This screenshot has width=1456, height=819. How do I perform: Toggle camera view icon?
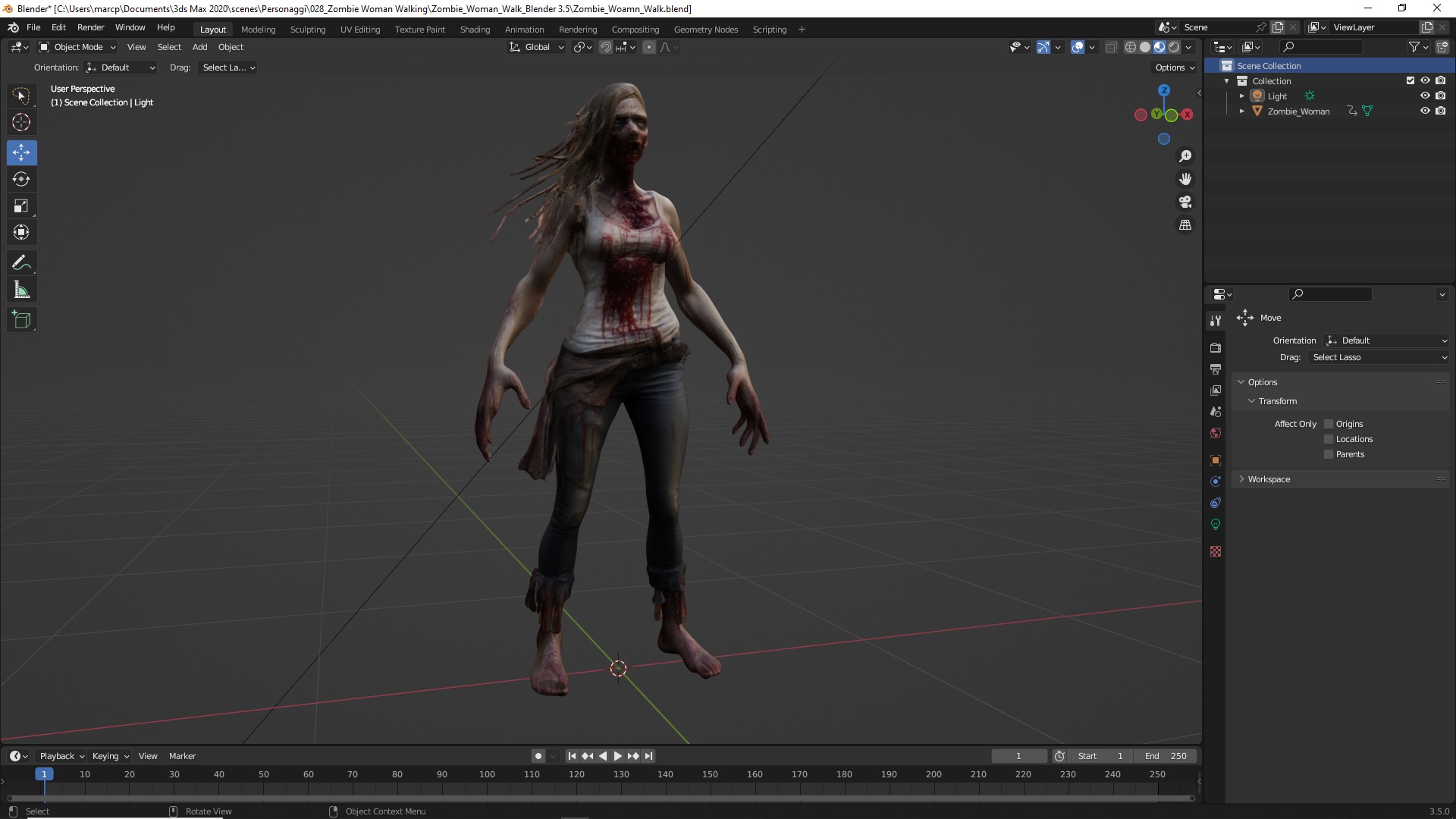pyautogui.click(x=1185, y=202)
